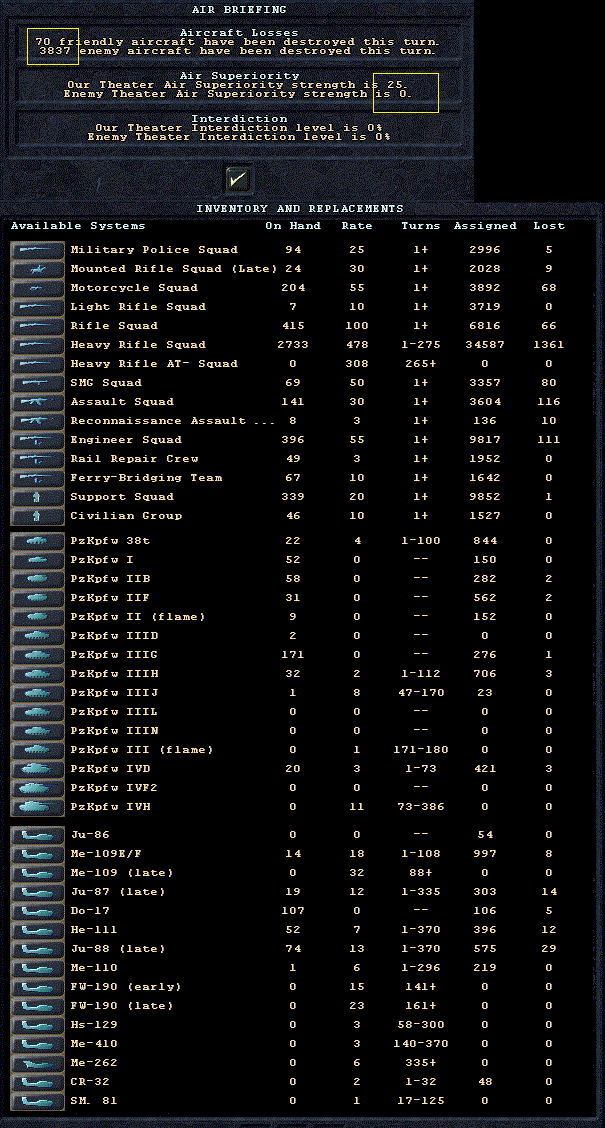
Task: Select the PzKpfw 38t tank icon
Action: coord(38,541)
